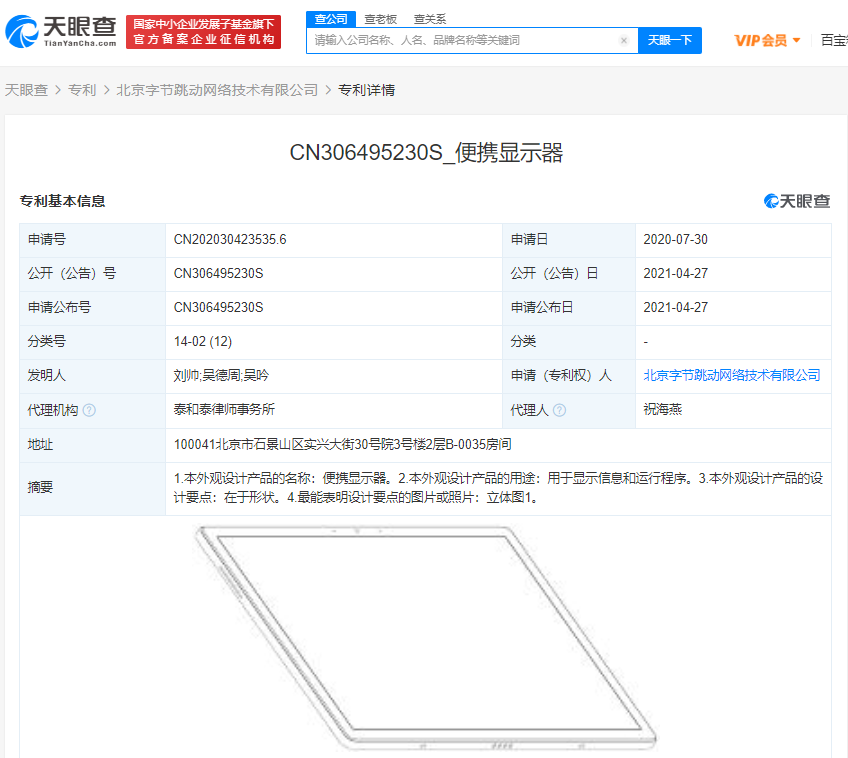Click the help icon beside 代理人
This screenshot has height=758, width=848.
click(x=560, y=410)
